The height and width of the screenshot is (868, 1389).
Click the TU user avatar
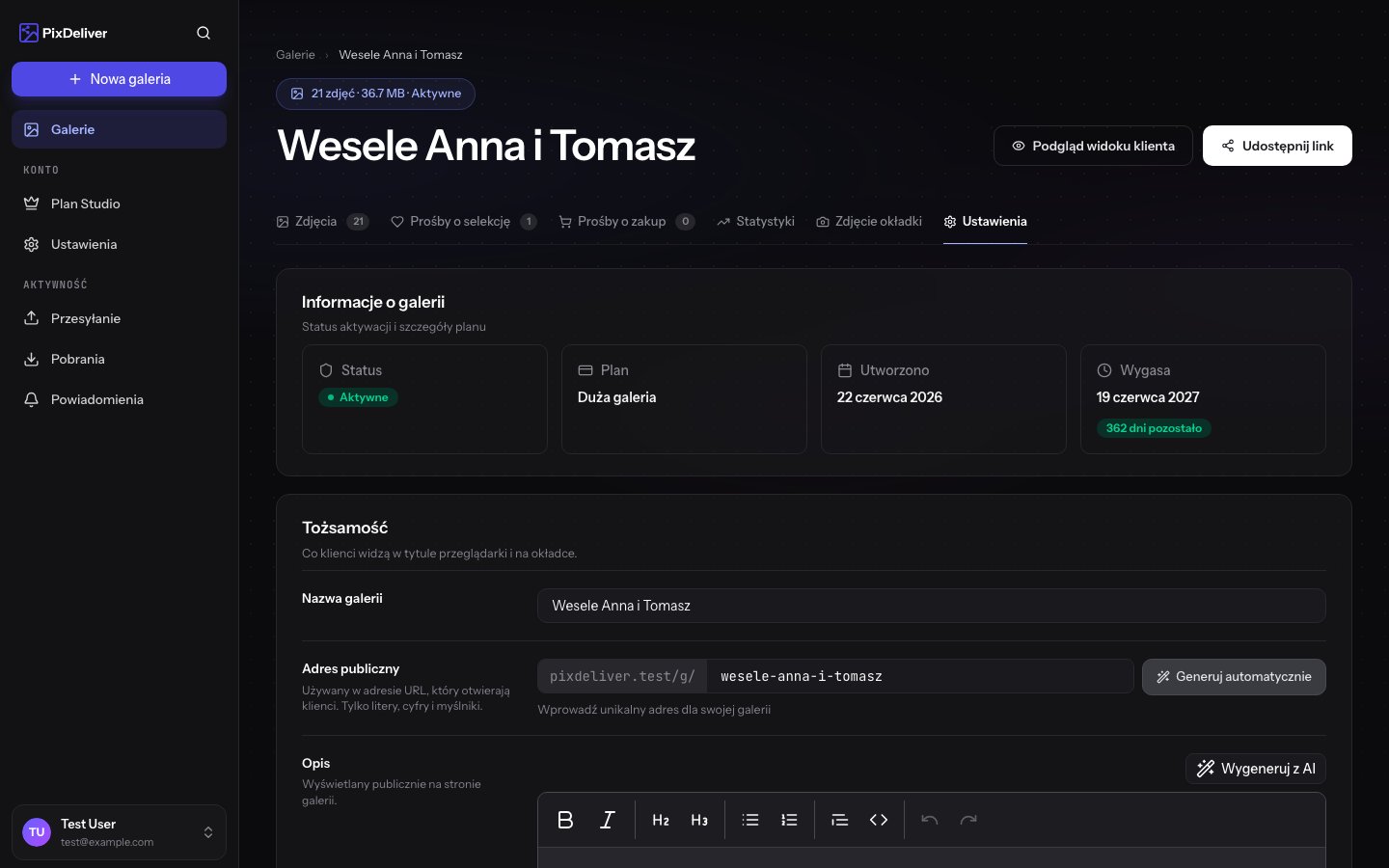click(x=37, y=832)
